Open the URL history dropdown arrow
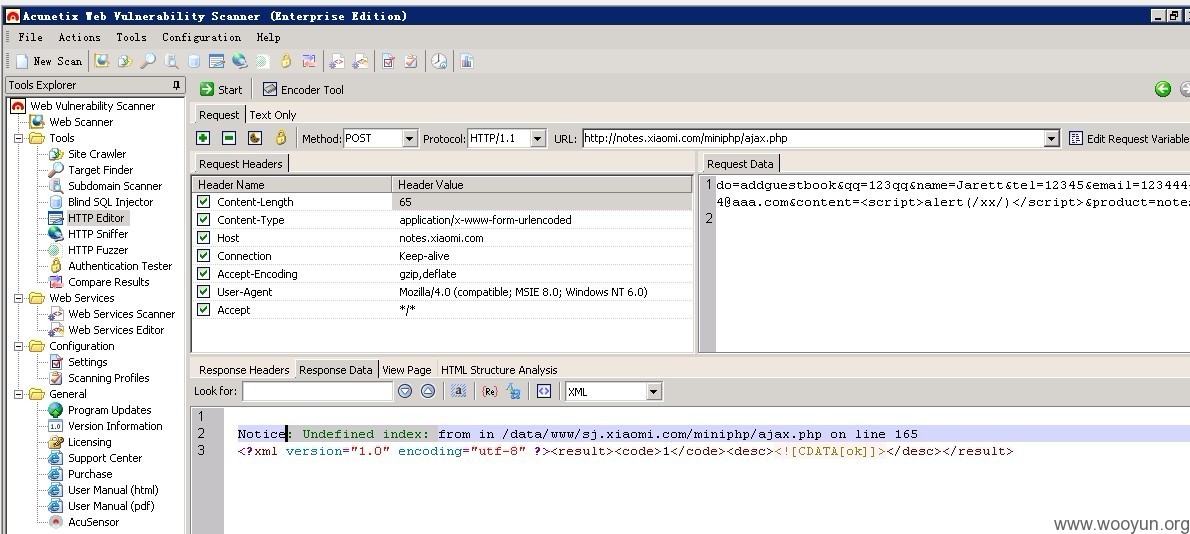1190x534 pixels. [1051, 138]
